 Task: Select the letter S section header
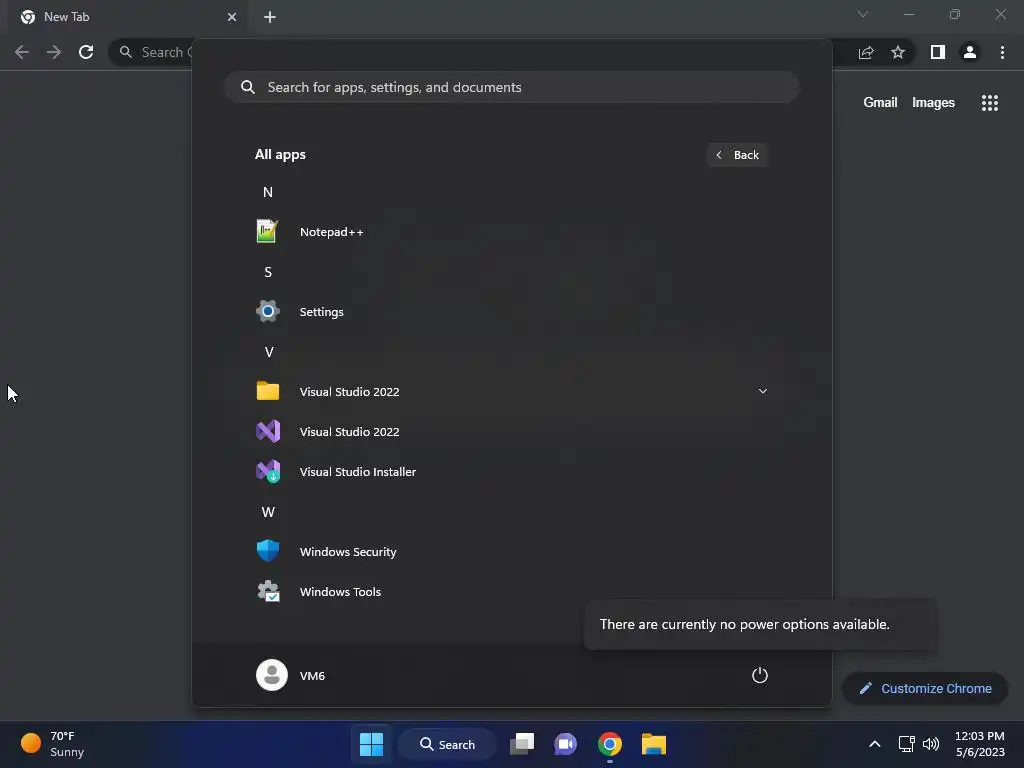point(268,272)
